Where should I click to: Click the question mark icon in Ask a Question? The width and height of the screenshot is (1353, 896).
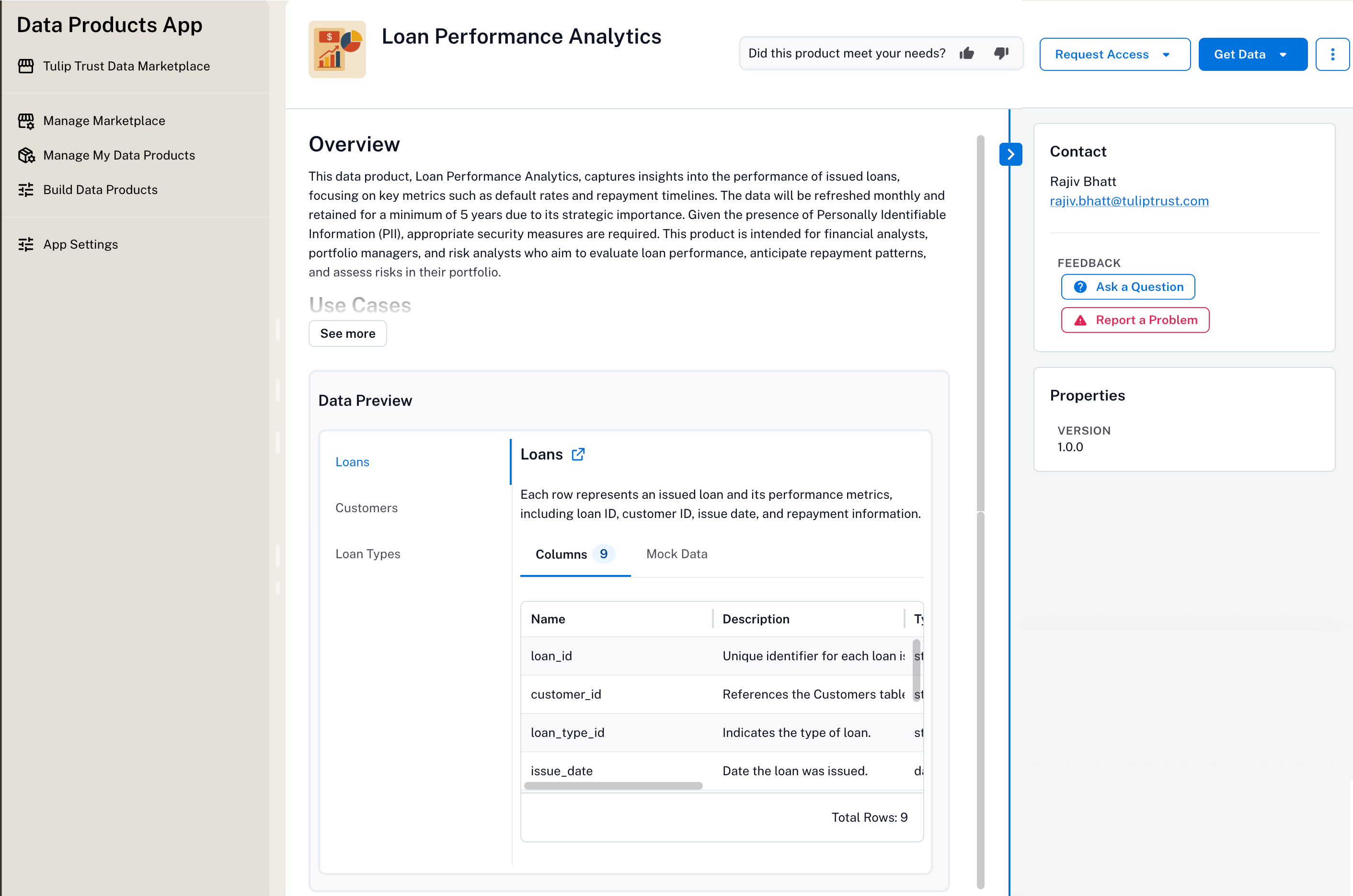point(1080,287)
